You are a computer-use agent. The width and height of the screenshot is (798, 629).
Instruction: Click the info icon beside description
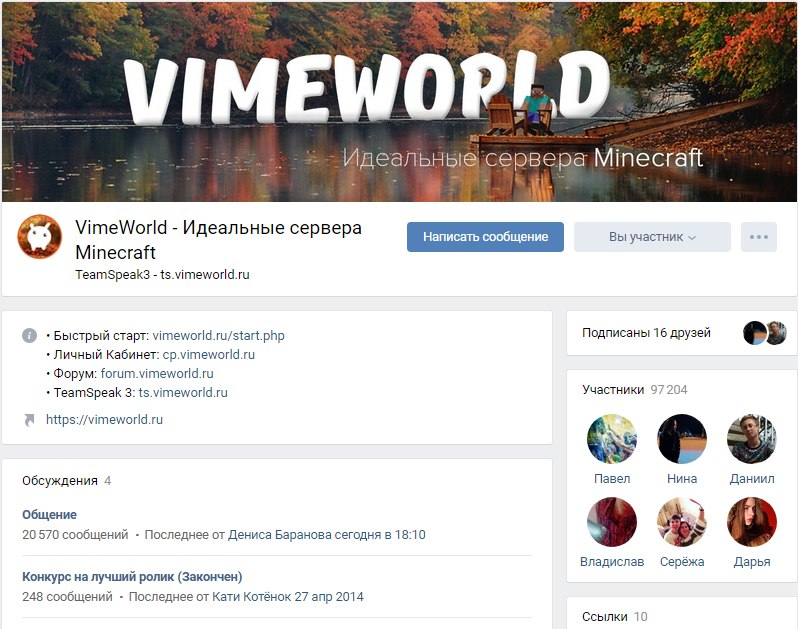(30, 335)
